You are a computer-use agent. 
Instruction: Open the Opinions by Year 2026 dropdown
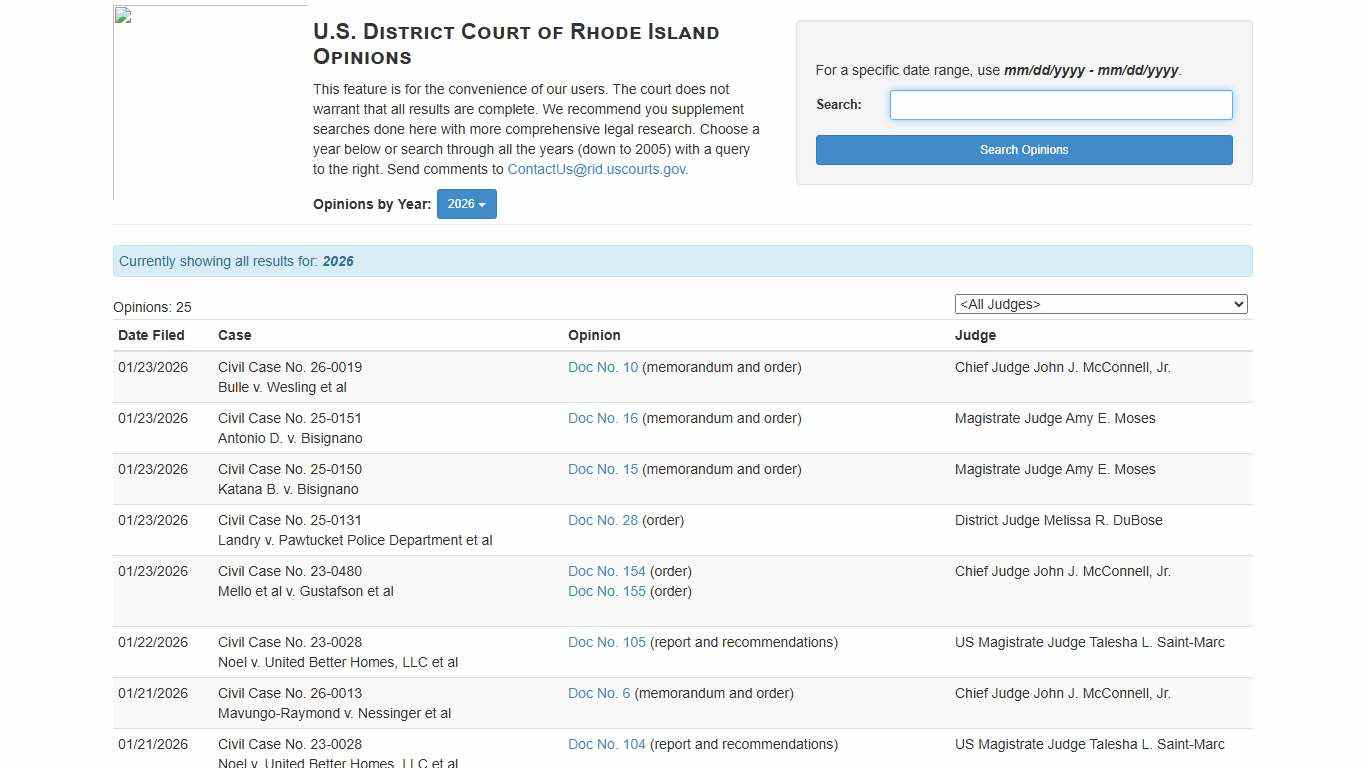point(466,204)
